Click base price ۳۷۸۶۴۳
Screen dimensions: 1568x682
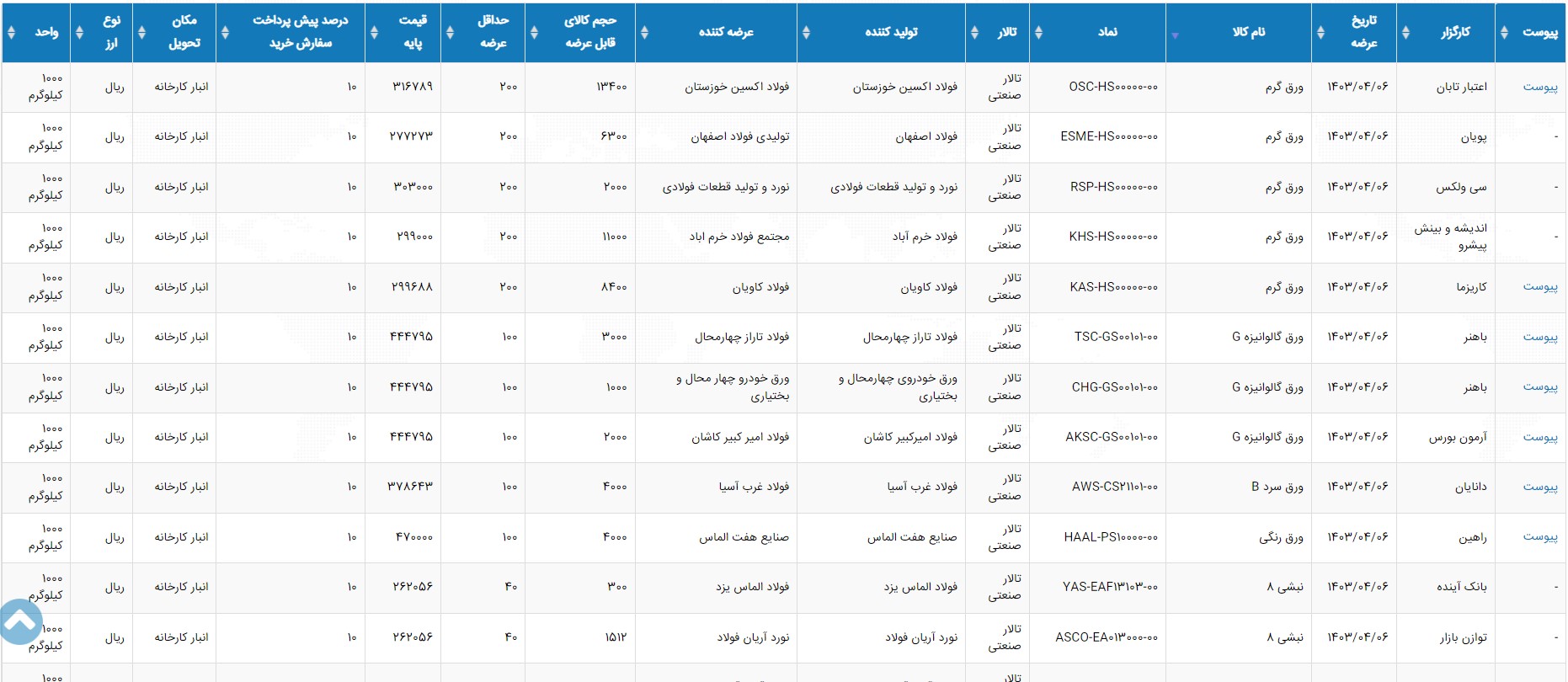click(410, 487)
